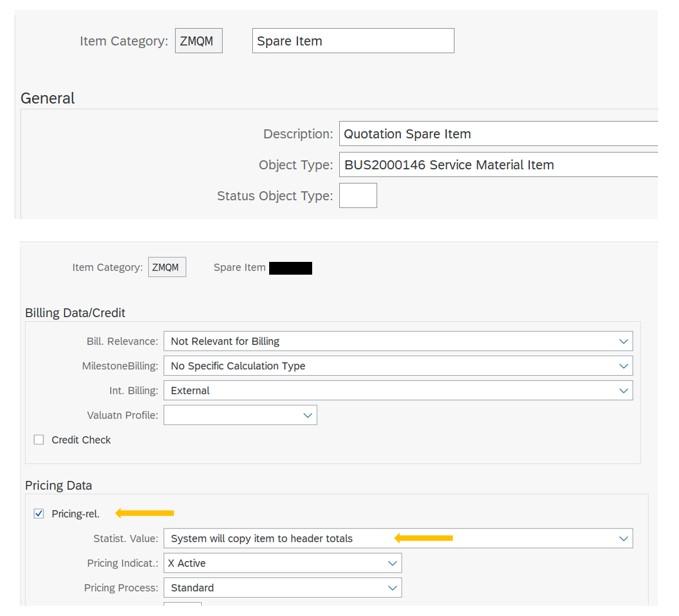Open the Bill. Relevance dropdown arrow
This screenshot has height=616, width=679.
pos(623,341)
